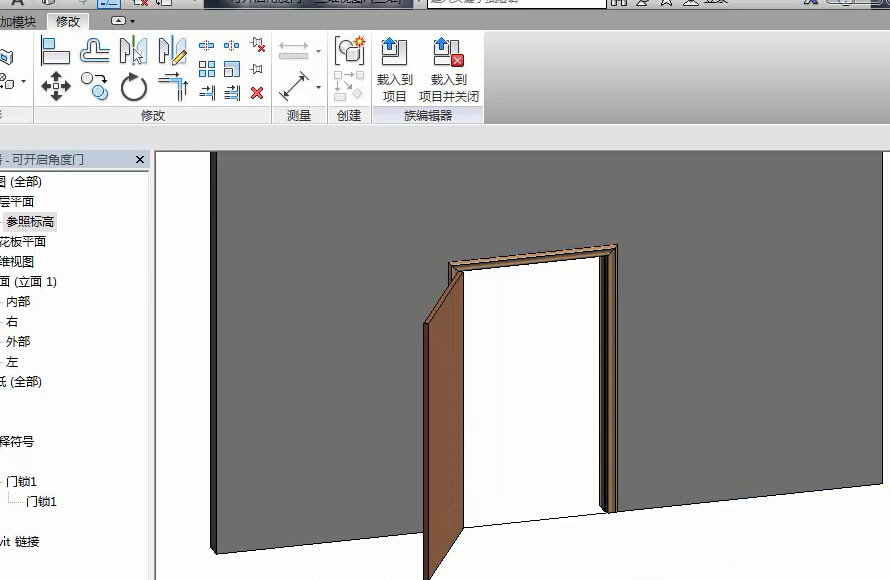Viewport: 890px width, 580px height.
Task: Choose the Trim/Extend to Corner tool
Action: [x=172, y=87]
